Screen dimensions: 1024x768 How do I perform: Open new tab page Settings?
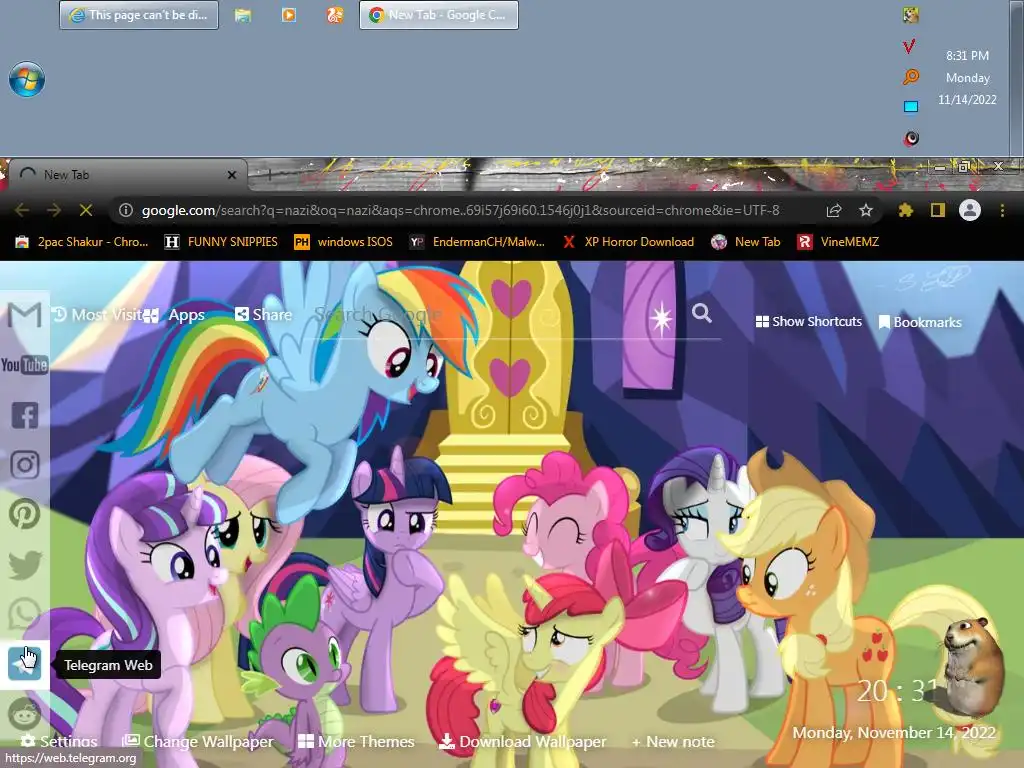click(59, 741)
